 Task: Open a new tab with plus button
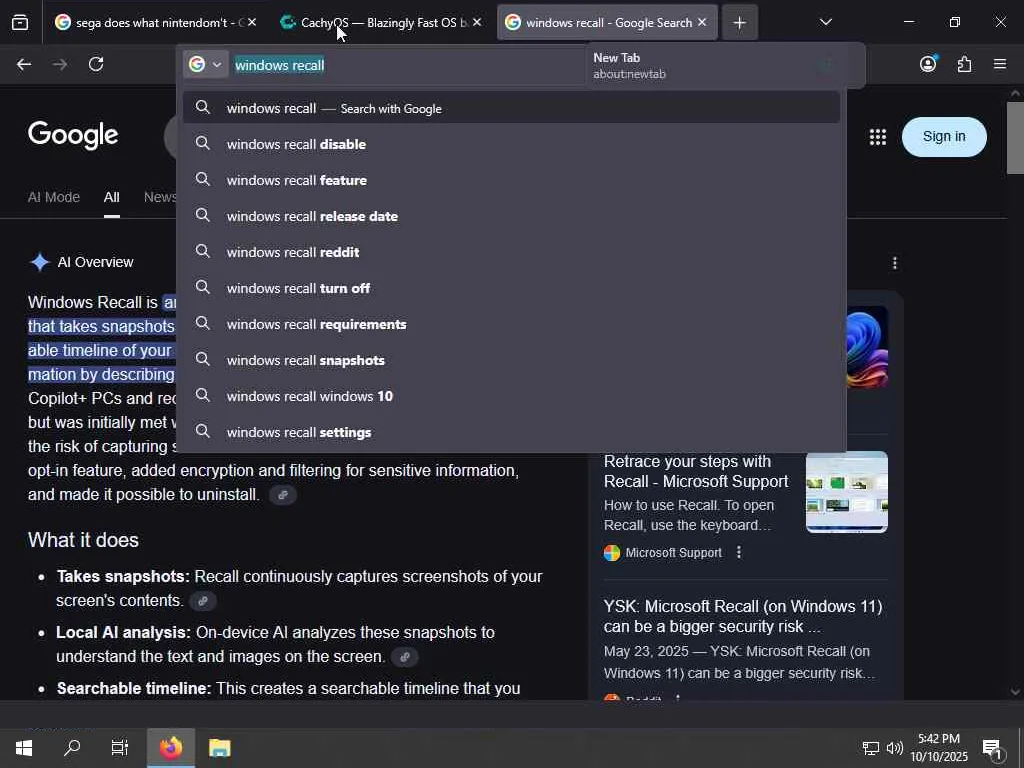point(739,23)
